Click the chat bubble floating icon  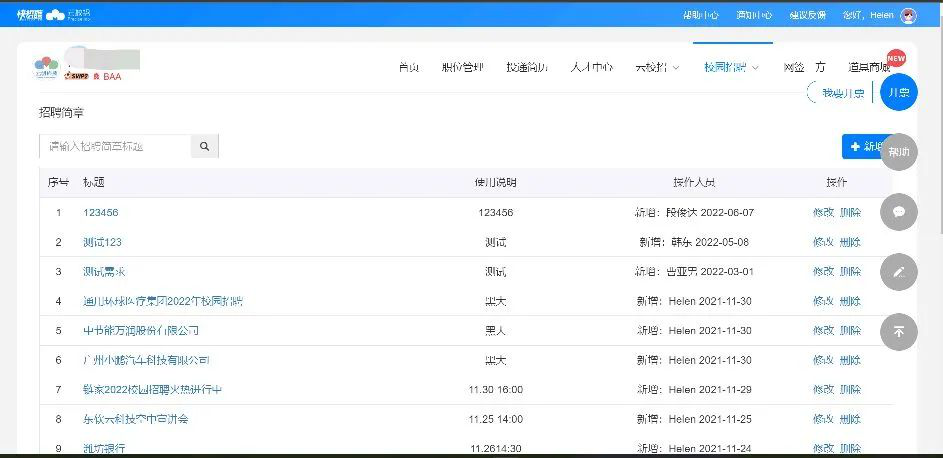pos(898,212)
